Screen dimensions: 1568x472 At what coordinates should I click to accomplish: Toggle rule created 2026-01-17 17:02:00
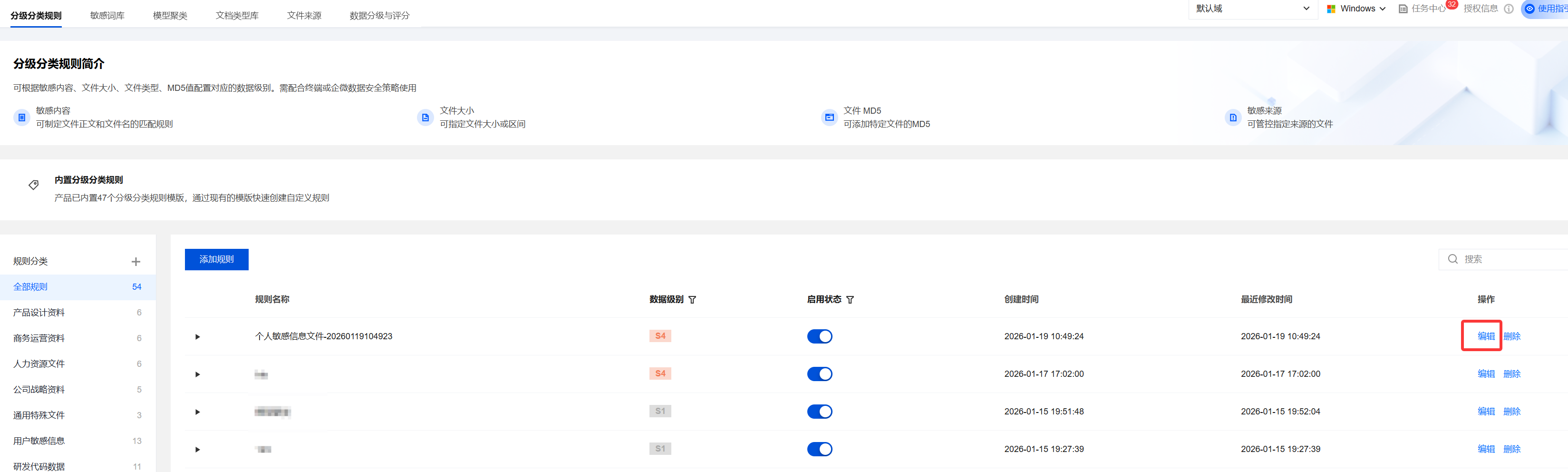pyautogui.click(x=819, y=374)
